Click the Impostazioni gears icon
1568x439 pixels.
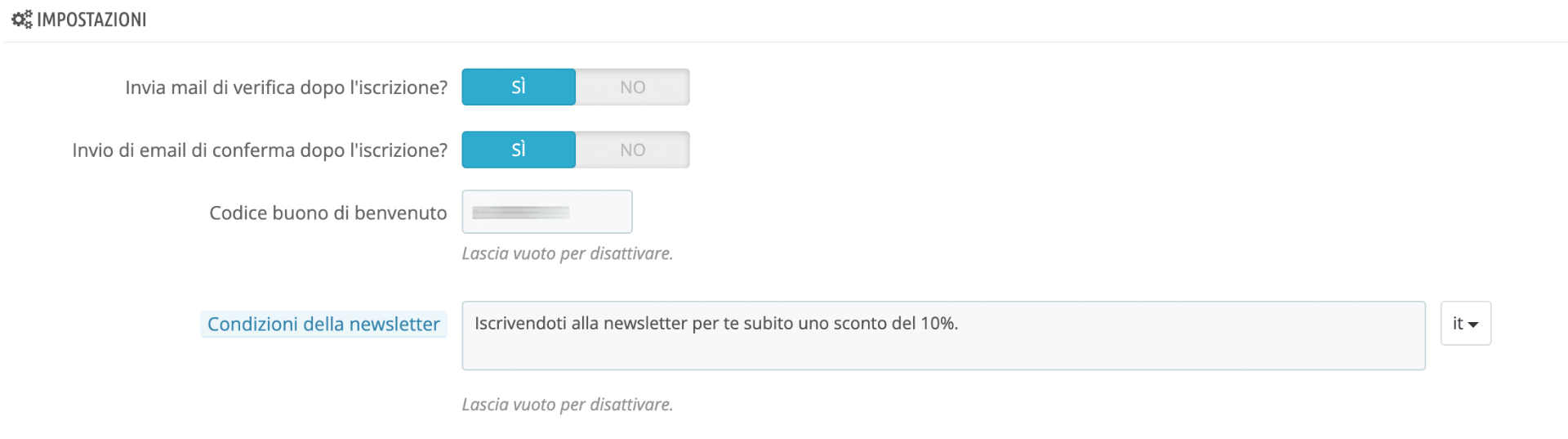[x=21, y=19]
